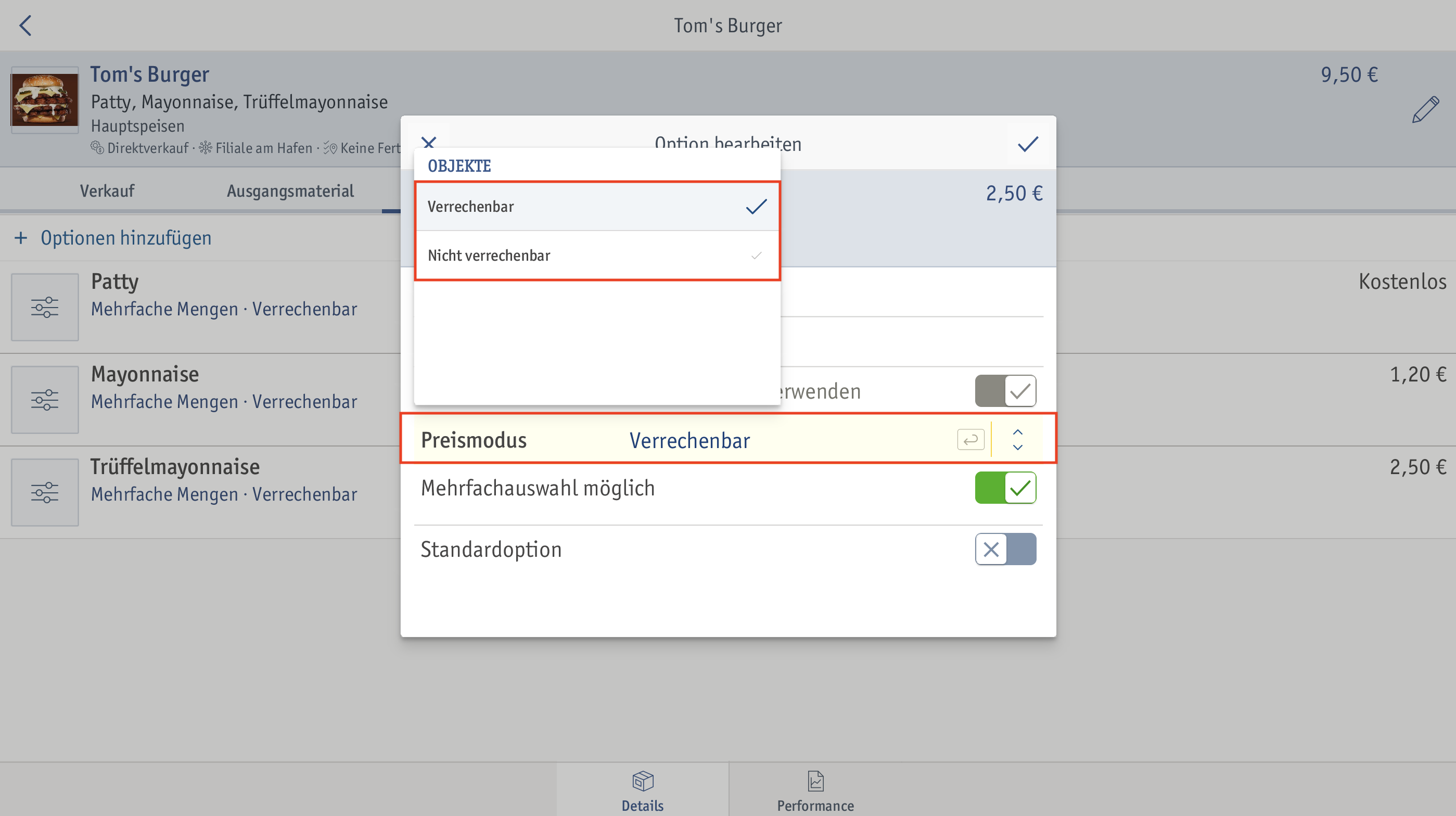
Task: Click the reset/undo icon next to Preismodus
Action: [x=969, y=440]
